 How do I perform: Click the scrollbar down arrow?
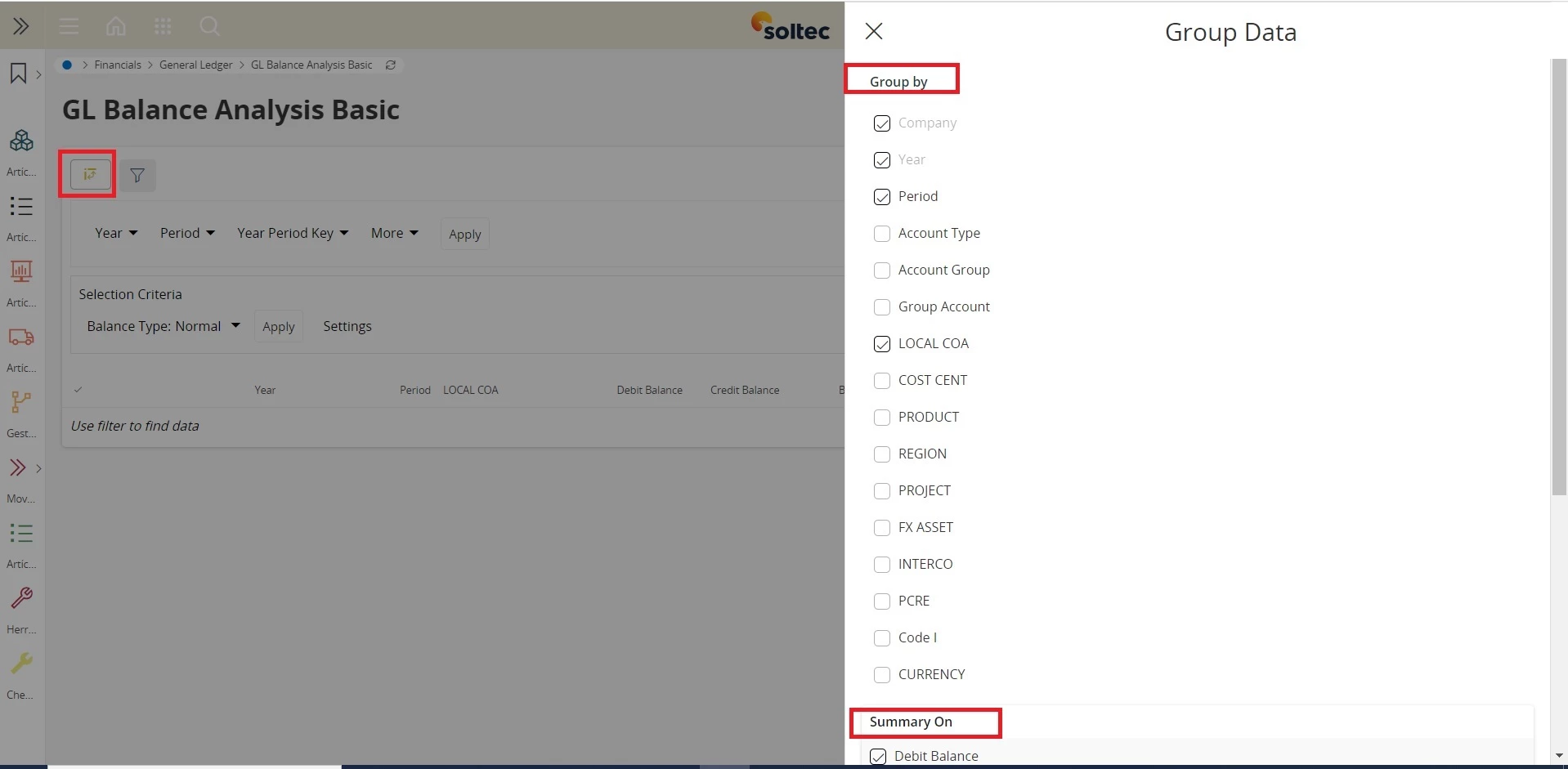click(x=1559, y=756)
